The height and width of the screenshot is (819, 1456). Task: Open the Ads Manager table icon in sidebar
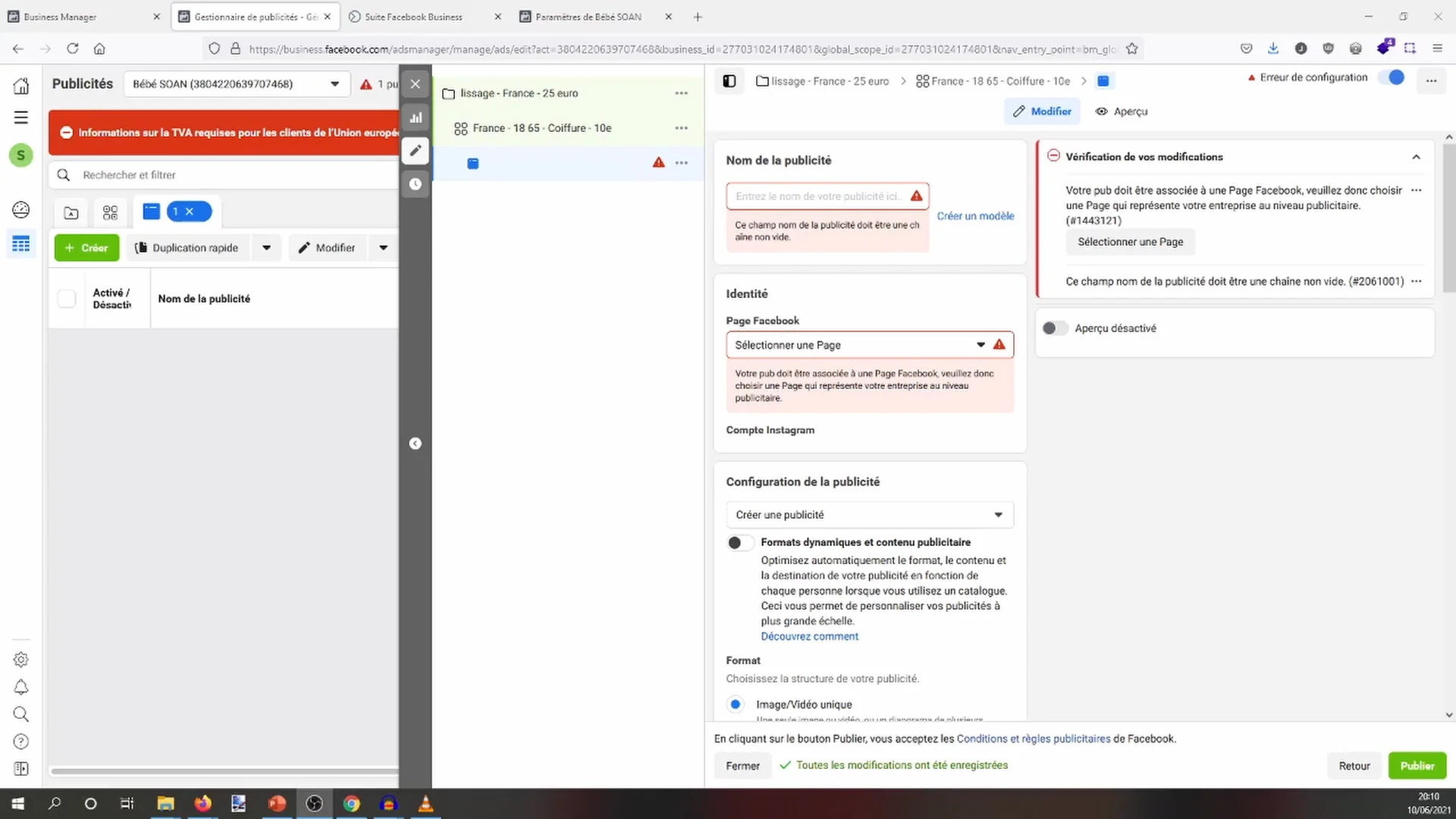21,244
